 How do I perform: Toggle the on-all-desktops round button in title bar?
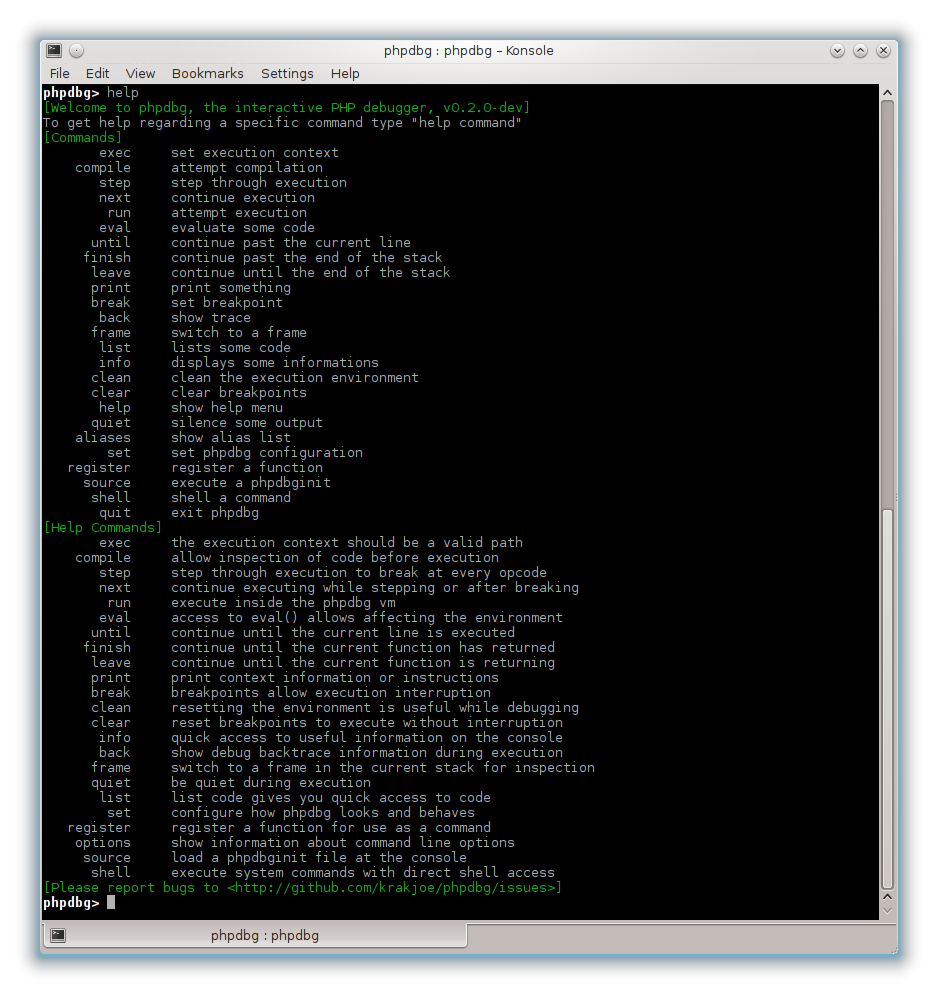tap(76, 51)
